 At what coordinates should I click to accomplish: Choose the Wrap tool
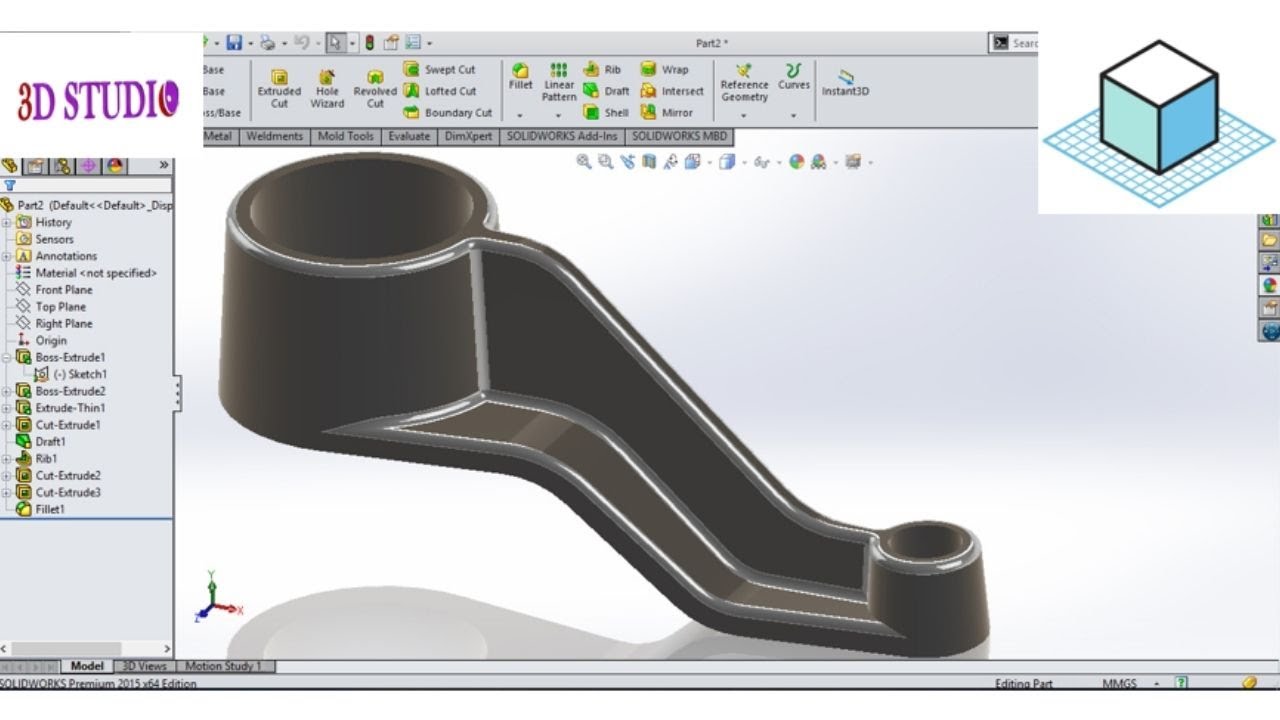[x=664, y=69]
